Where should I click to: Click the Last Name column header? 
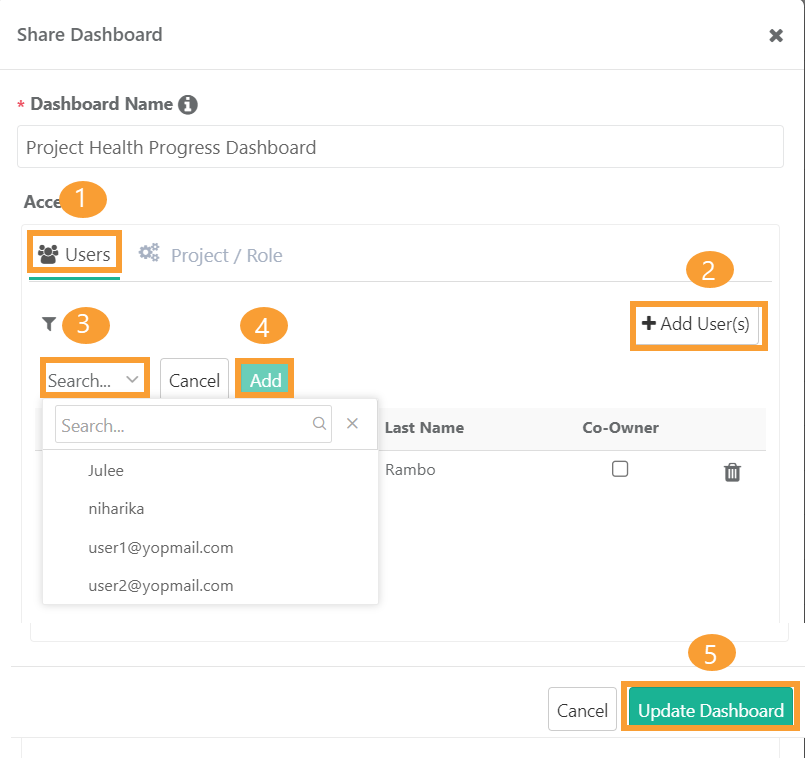(424, 428)
